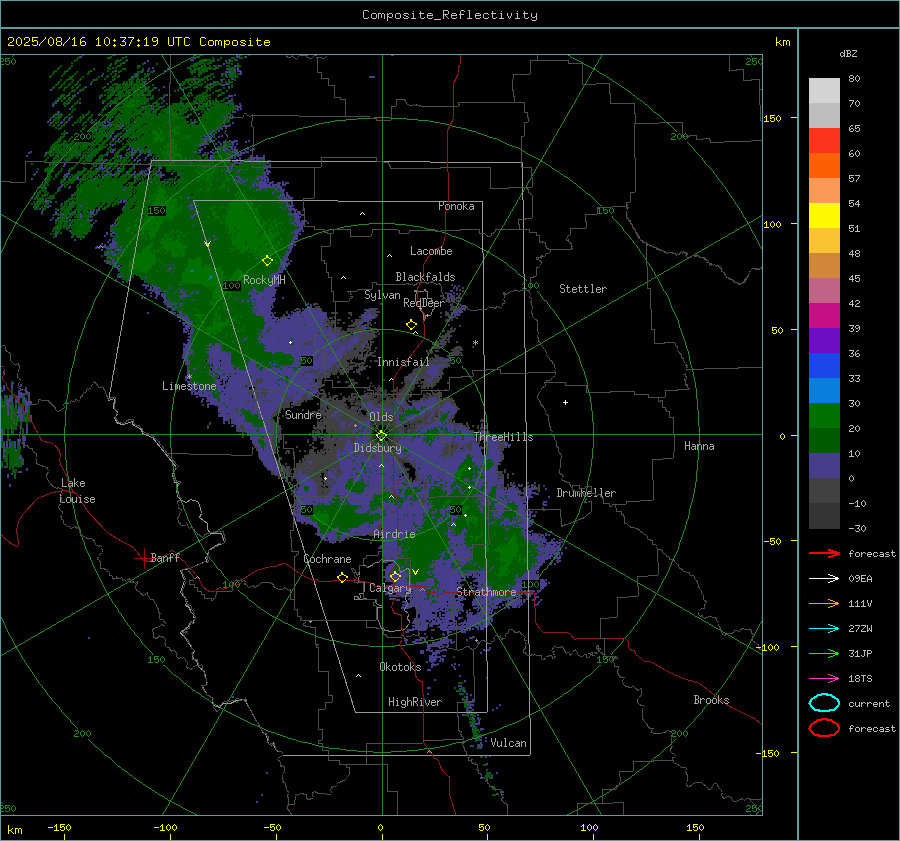Click the Hanna map label
900x841 pixels.
point(699,446)
